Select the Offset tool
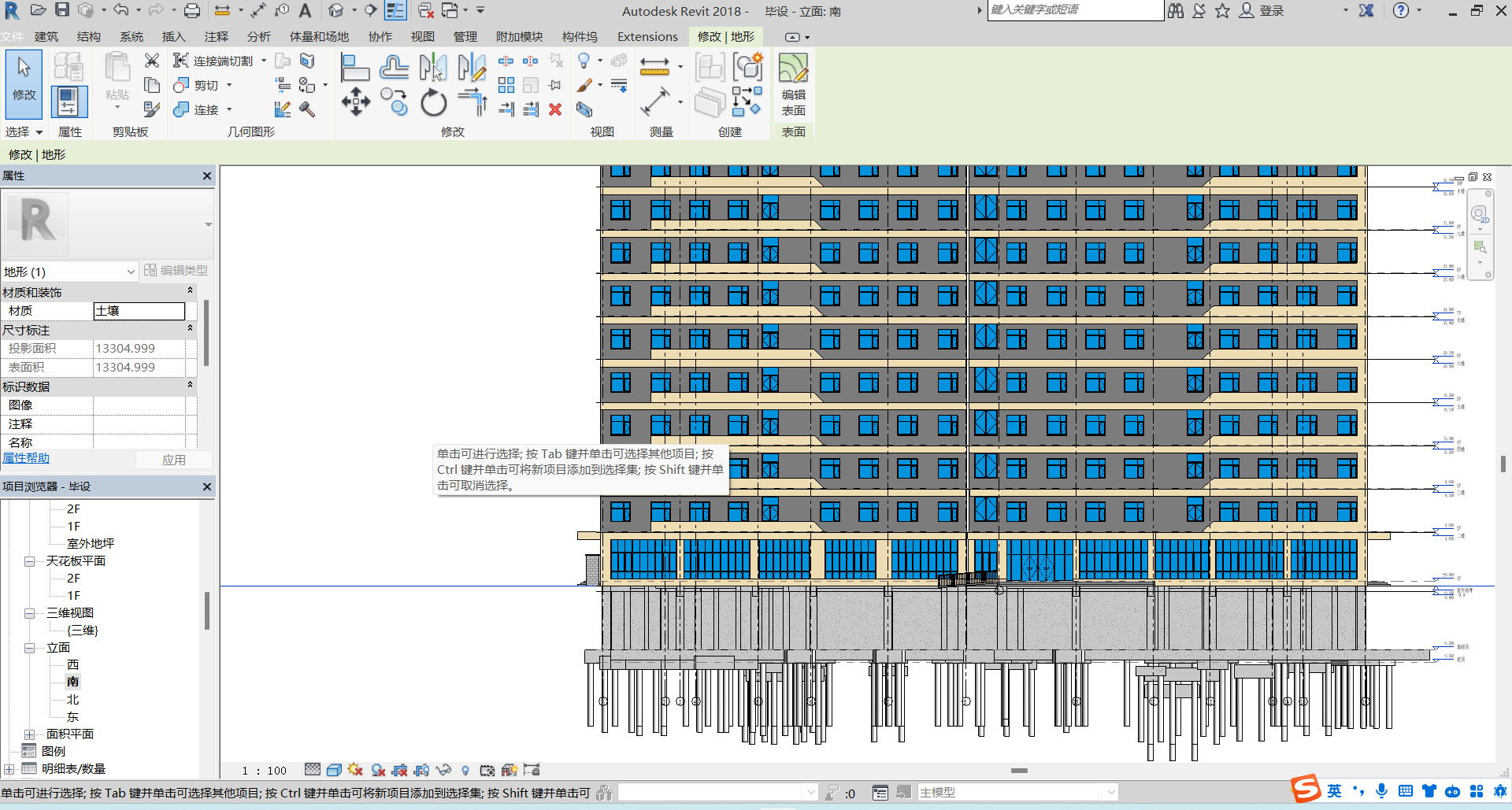The image size is (1512, 810). click(394, 67)
